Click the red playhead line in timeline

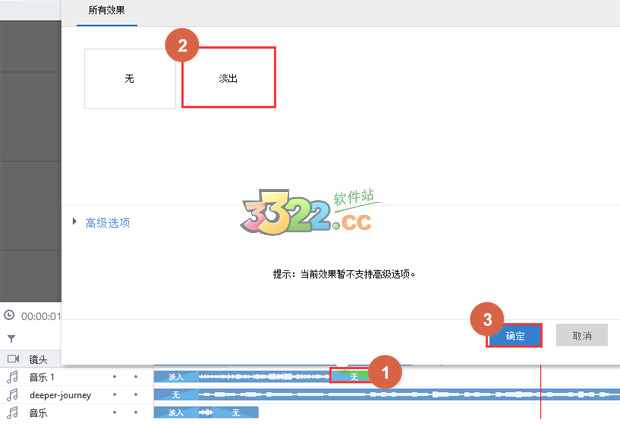tap(540, 392)
